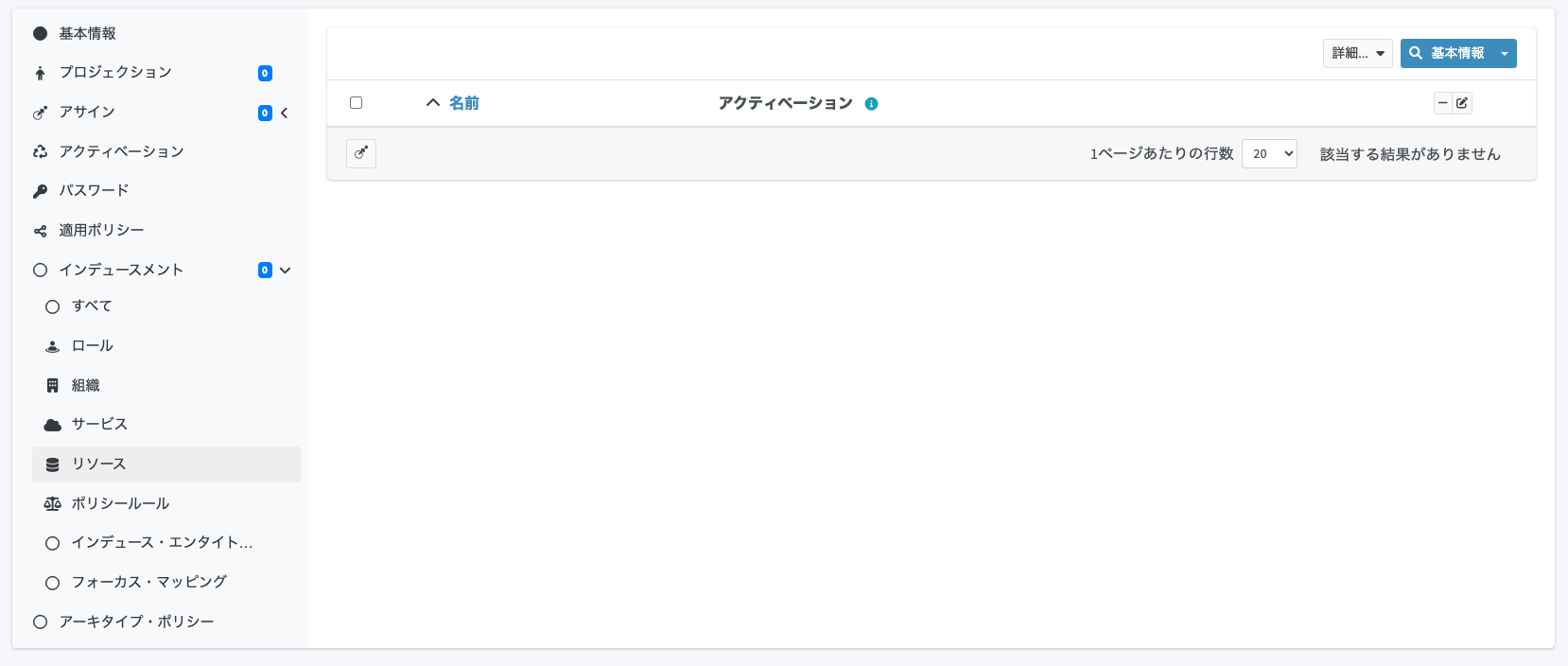The width and height of the screenshot is (1568, 666).
Task: Click the 該当する結果がありません text
Action: click(x=1410, y=154)
